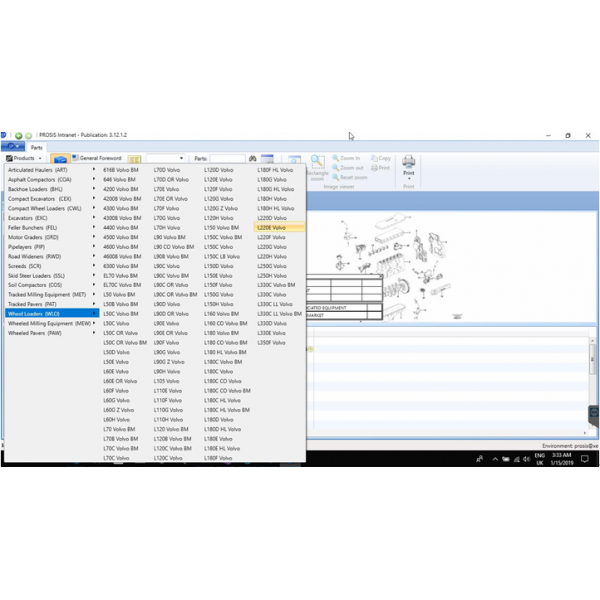Click Zoom In in Image viewer
Image resolution: width=600 pixels, height=600 pixels.
[x=346, y=158]
